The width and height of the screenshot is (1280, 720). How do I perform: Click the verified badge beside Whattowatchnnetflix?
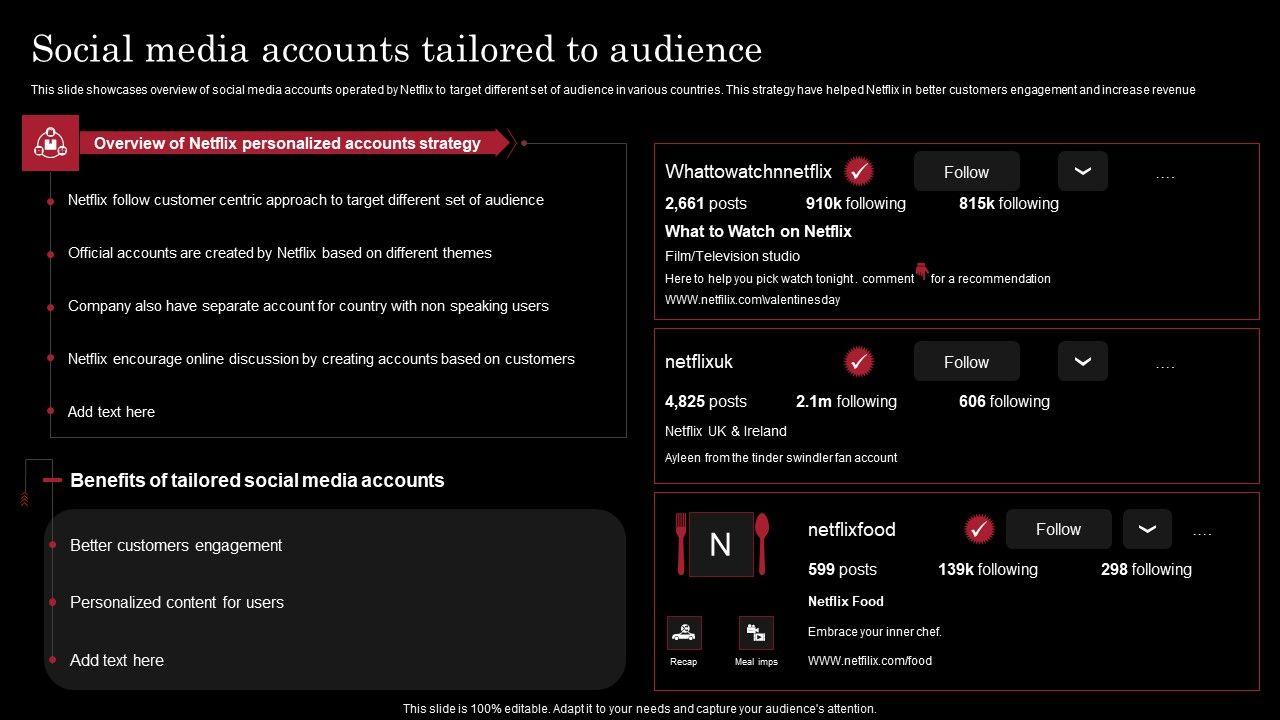point(858,172)
